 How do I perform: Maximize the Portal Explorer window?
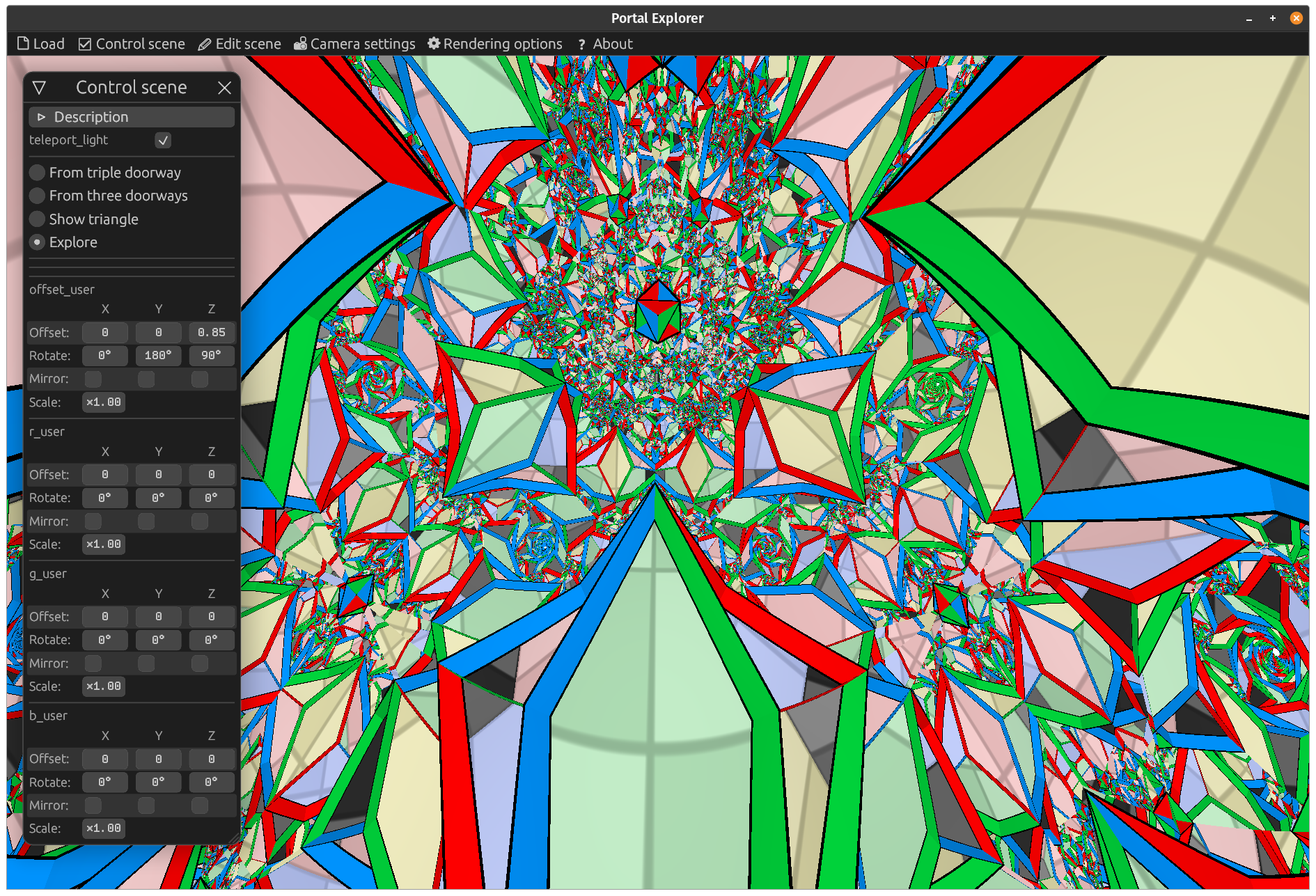[1272, 19]
